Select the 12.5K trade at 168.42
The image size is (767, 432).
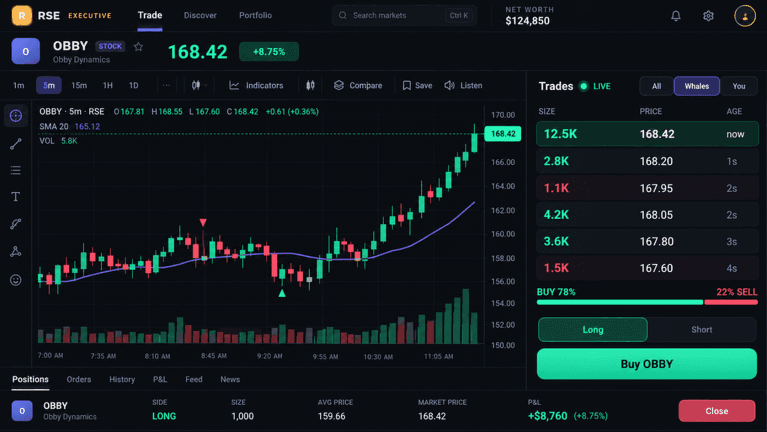(x=647, y=134)
